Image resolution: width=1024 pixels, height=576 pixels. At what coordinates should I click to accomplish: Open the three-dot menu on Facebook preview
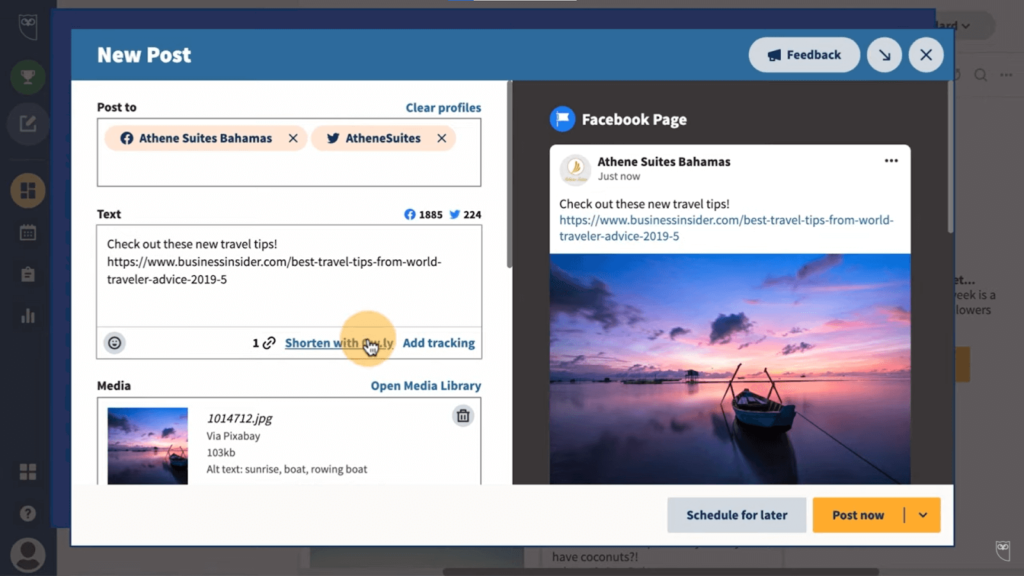pyautogui.click(x=891, y=161)
